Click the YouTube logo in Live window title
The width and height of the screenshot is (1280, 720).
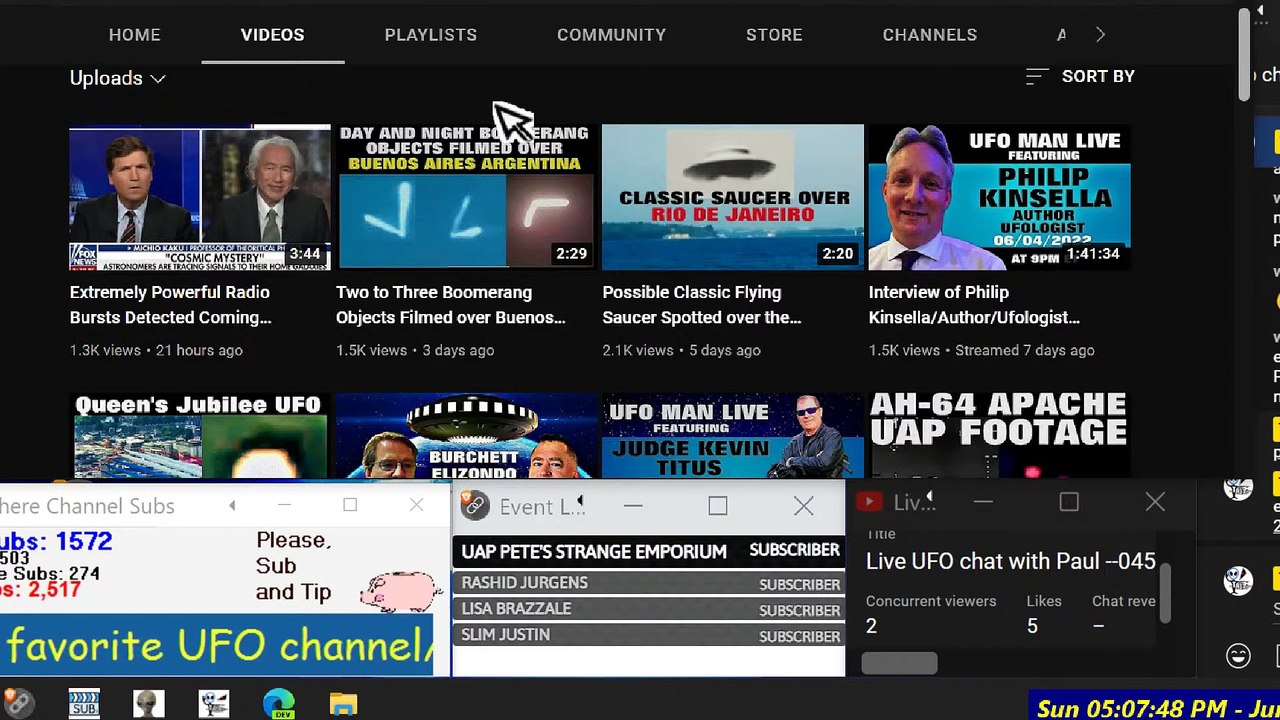click(x=868, y=503)
